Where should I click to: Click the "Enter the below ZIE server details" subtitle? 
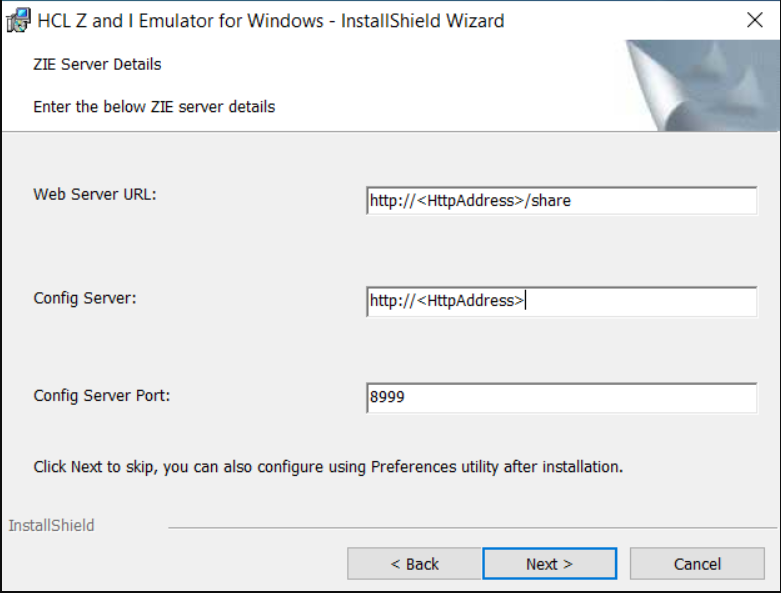tap(154, 106)
